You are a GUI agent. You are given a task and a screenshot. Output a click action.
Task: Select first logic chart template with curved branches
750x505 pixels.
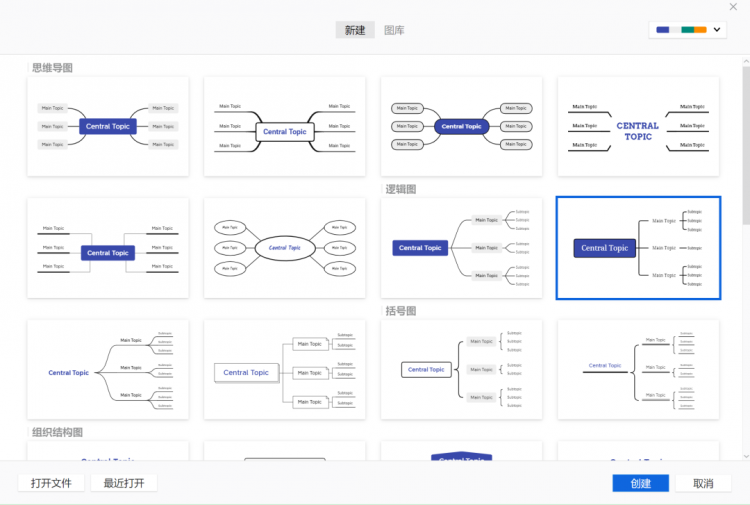(x=462, y=248)
